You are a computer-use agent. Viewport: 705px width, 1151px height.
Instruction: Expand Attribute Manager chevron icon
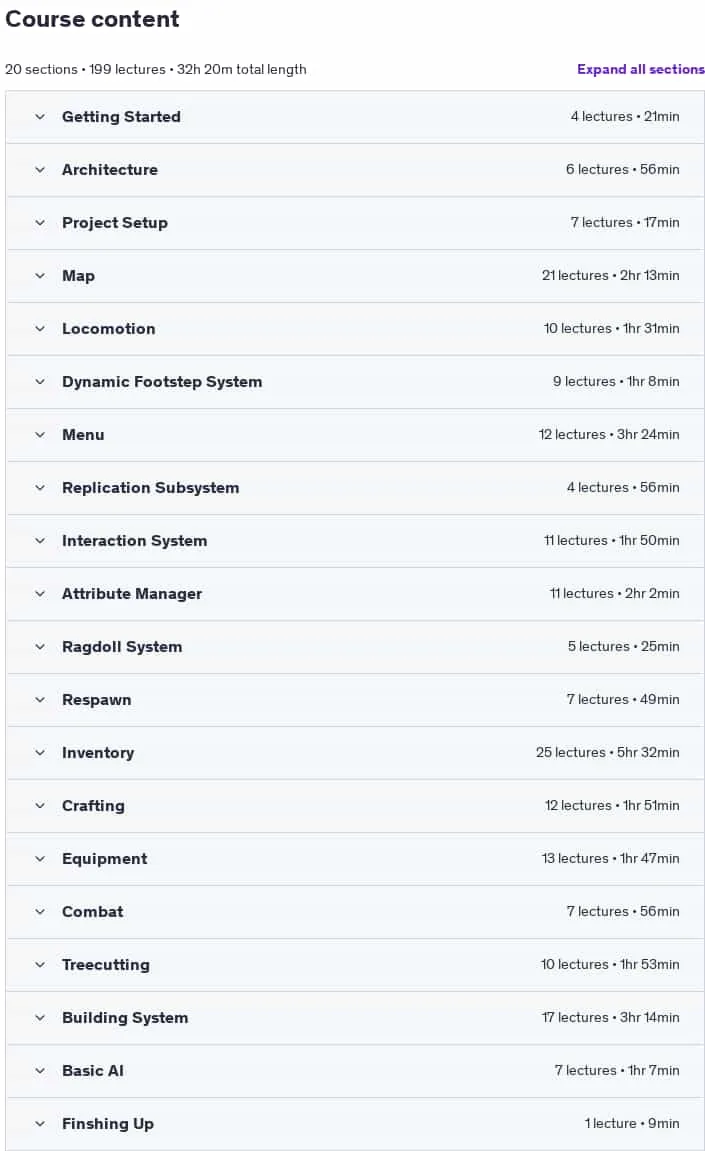(x=40, y=594)
